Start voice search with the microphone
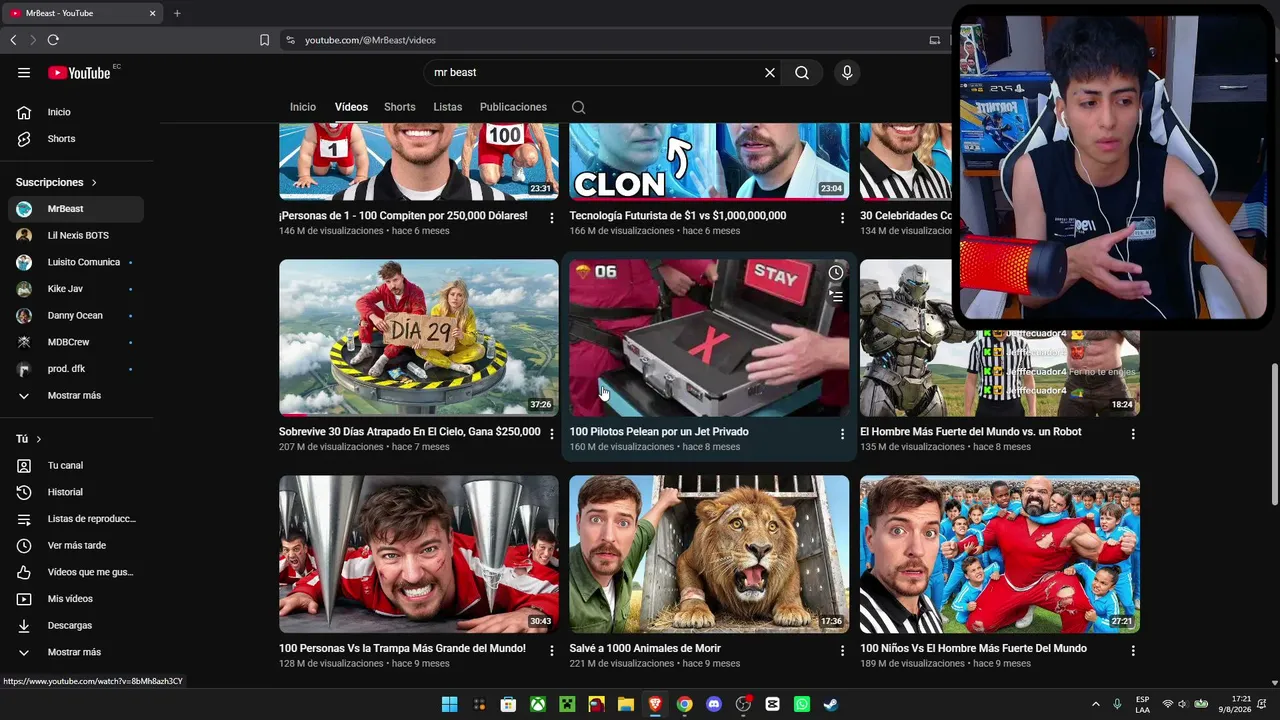The image size is (1280, 720). coord(847,72)
